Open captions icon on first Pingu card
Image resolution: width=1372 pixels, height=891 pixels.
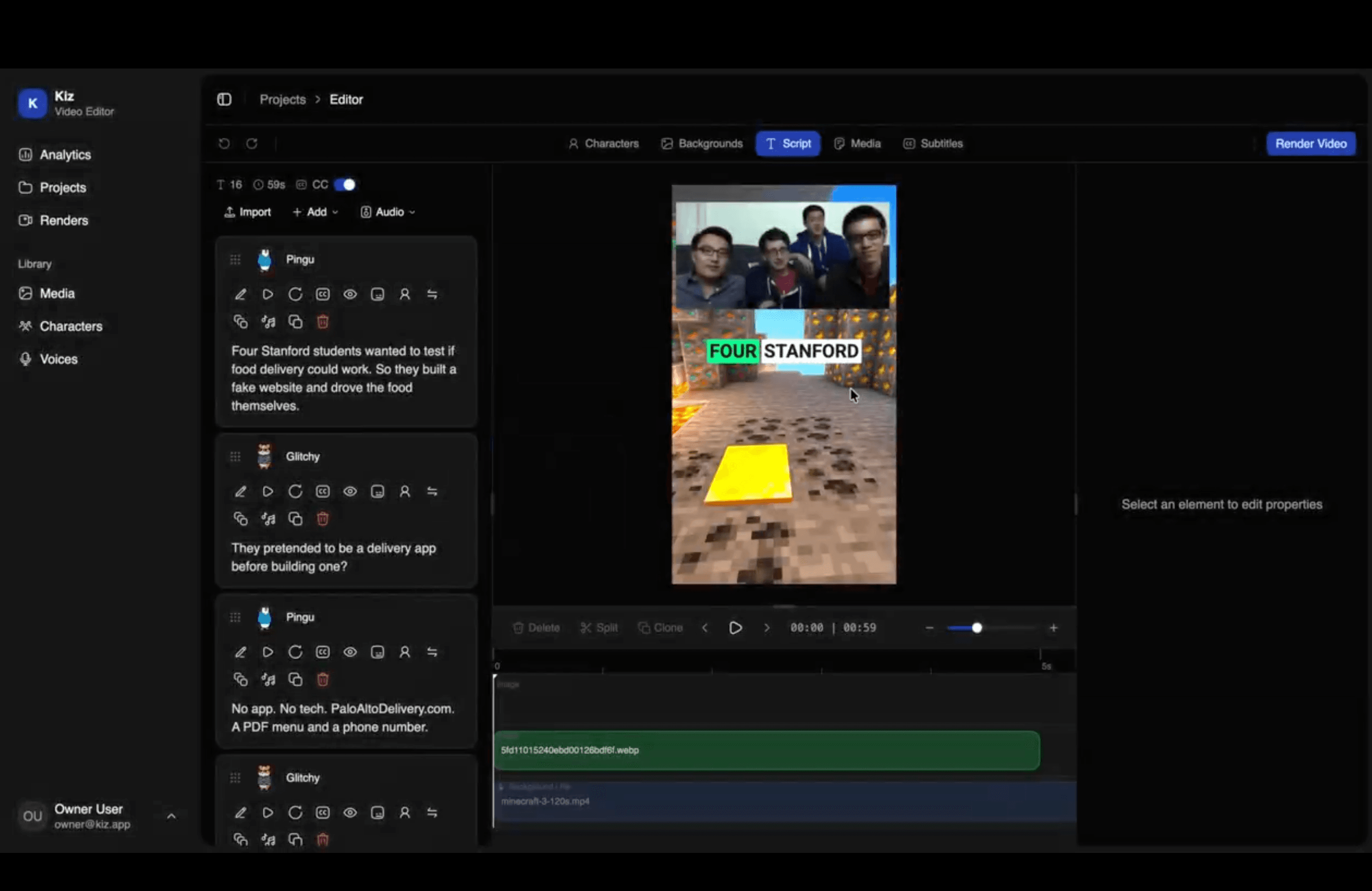[323, 294]
